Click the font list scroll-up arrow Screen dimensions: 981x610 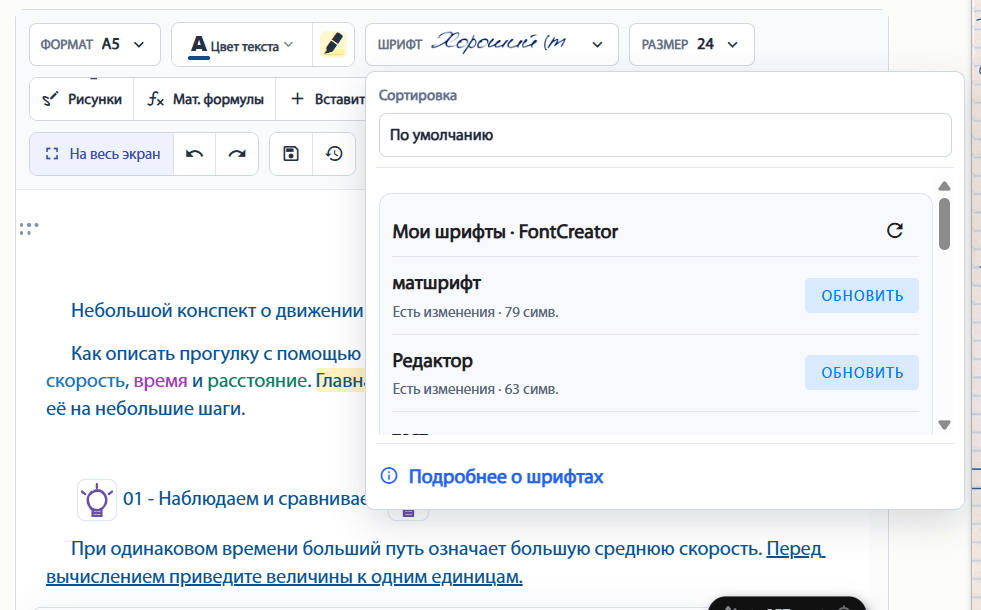point(944,186)
